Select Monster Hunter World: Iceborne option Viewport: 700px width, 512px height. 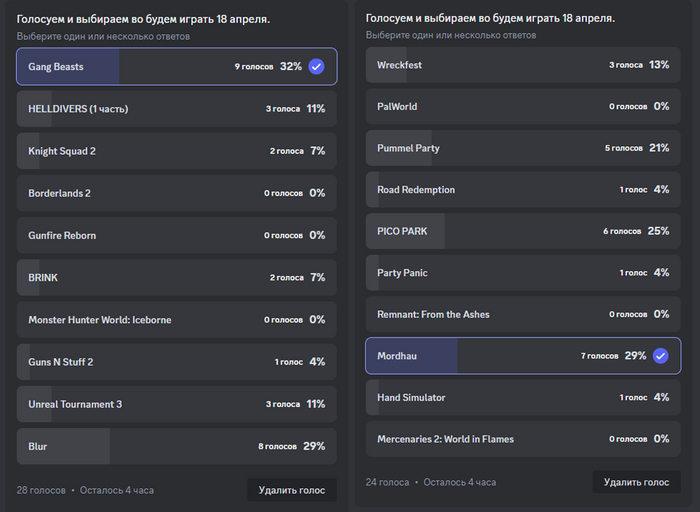[177, 320]
